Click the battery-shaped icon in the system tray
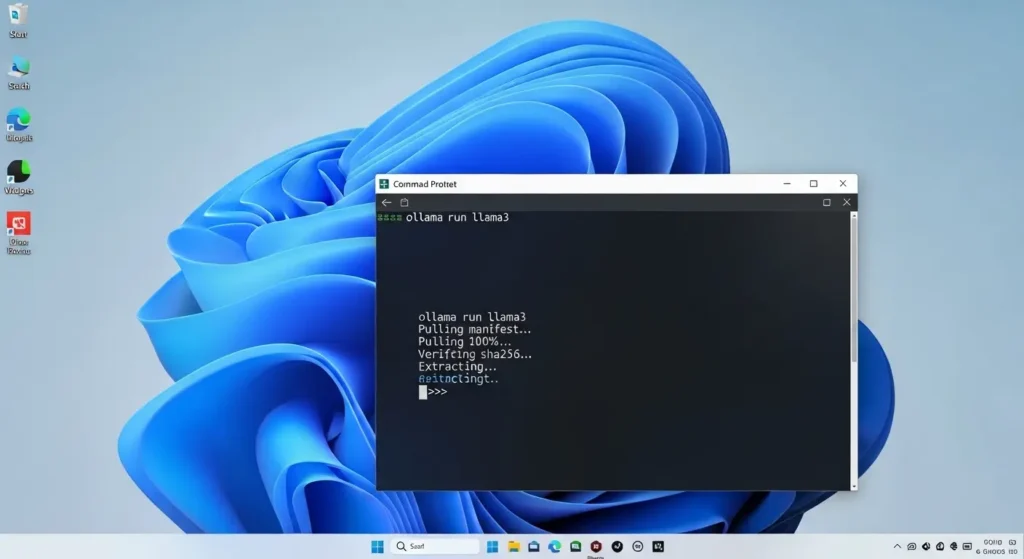 pyautogui.click(x=967, y=547)
